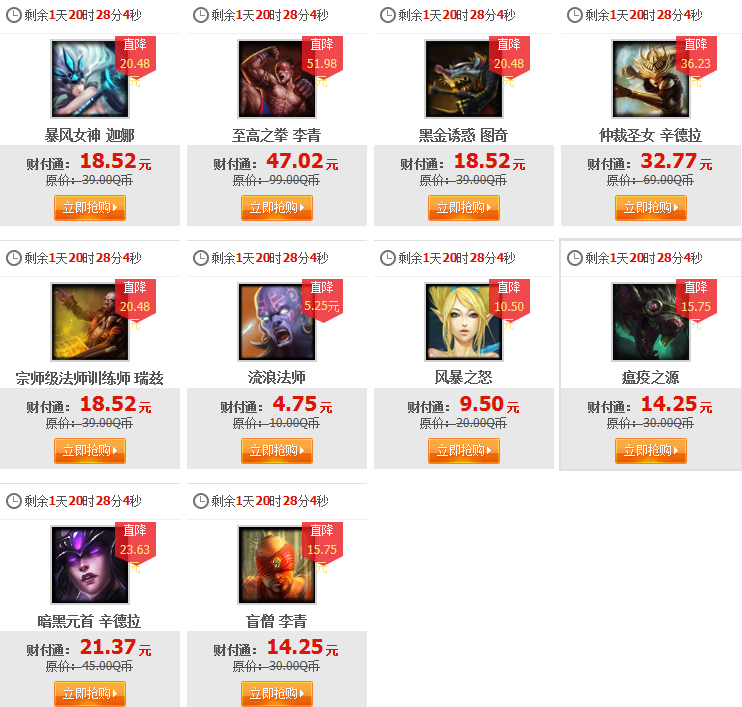Click 立即抢购 for 暗黑元首 辛德拉

90,694
